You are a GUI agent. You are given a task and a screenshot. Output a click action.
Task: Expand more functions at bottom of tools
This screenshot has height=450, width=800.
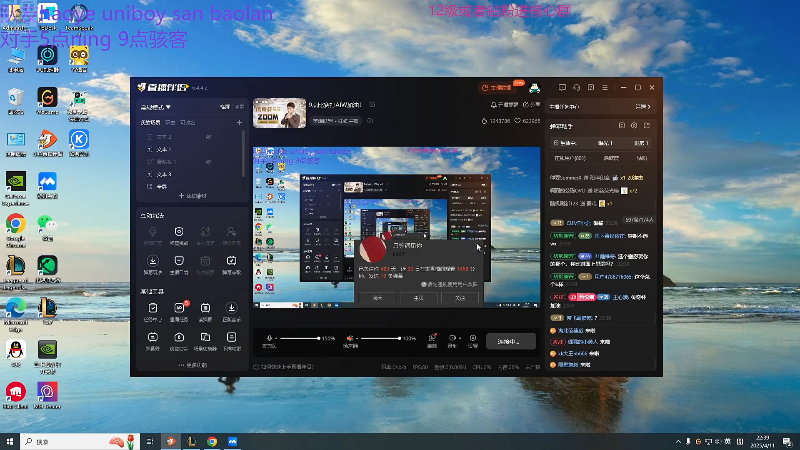pos(193,365)
